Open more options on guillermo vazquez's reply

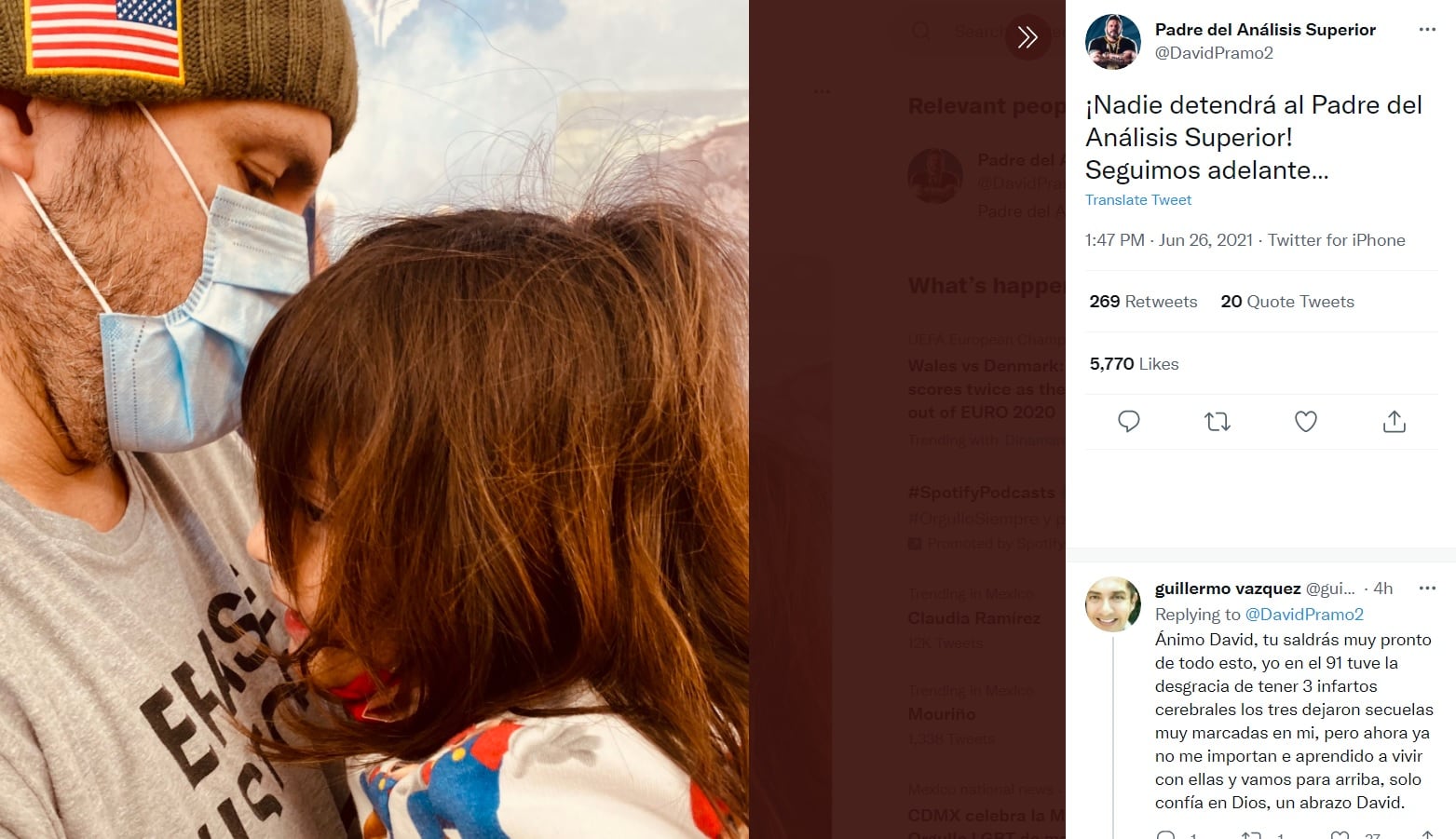pos(1426,589)
